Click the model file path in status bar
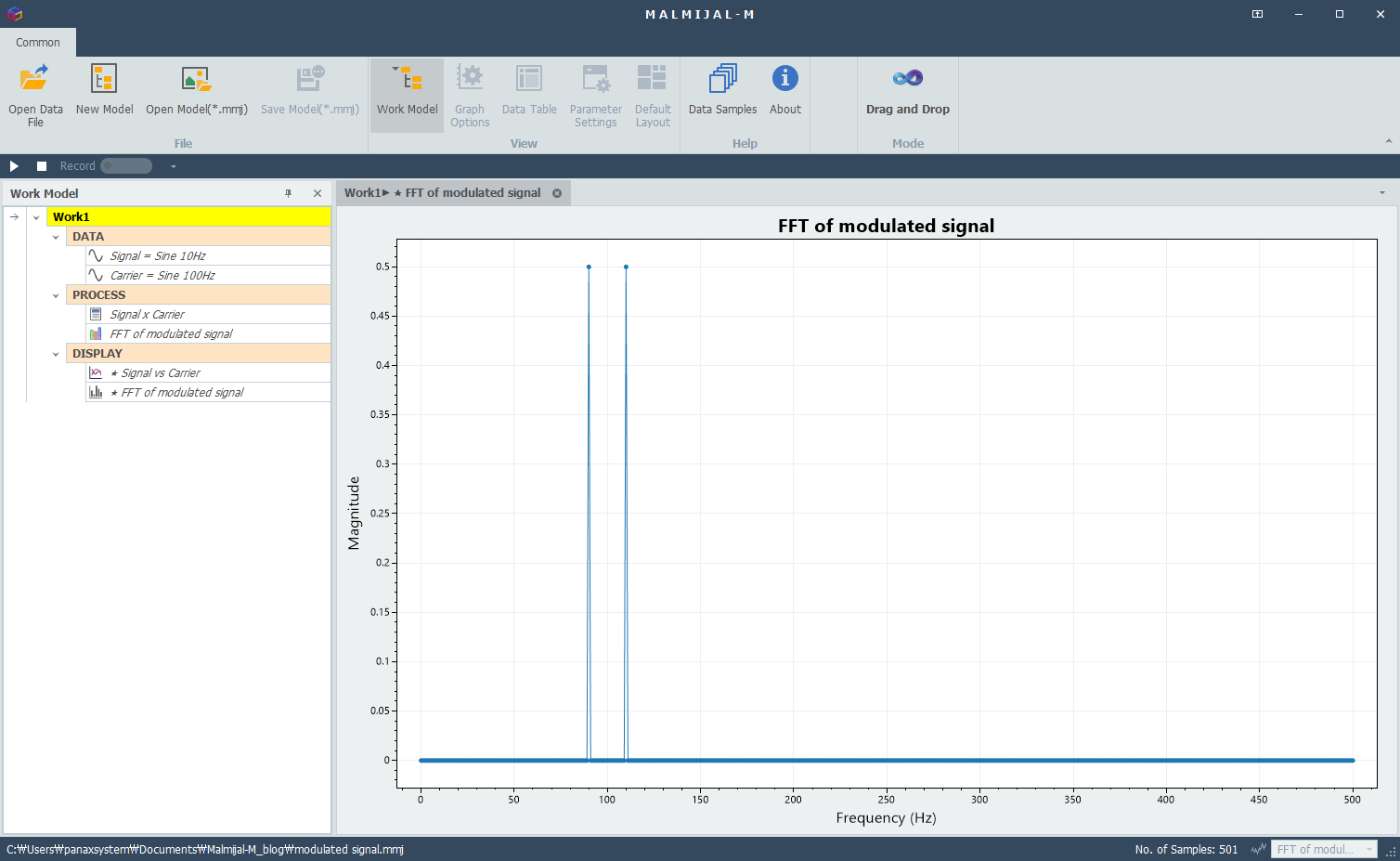The height and width of the screenshot is (861, 1400). click(205, 849)
